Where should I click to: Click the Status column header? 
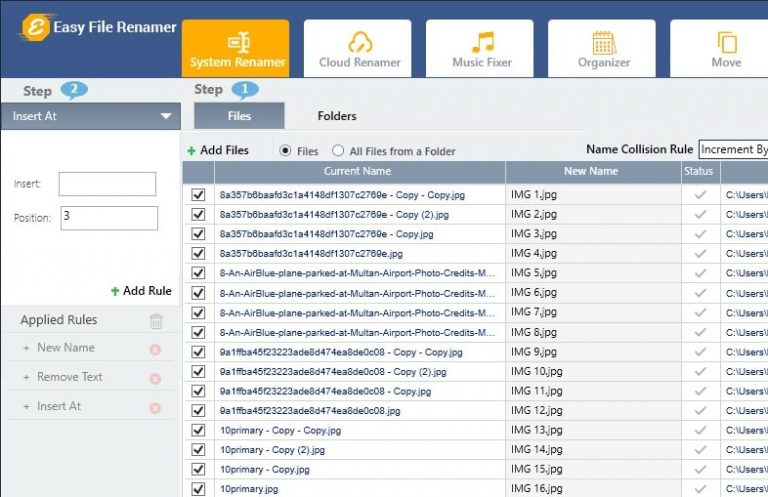[700, 171]
